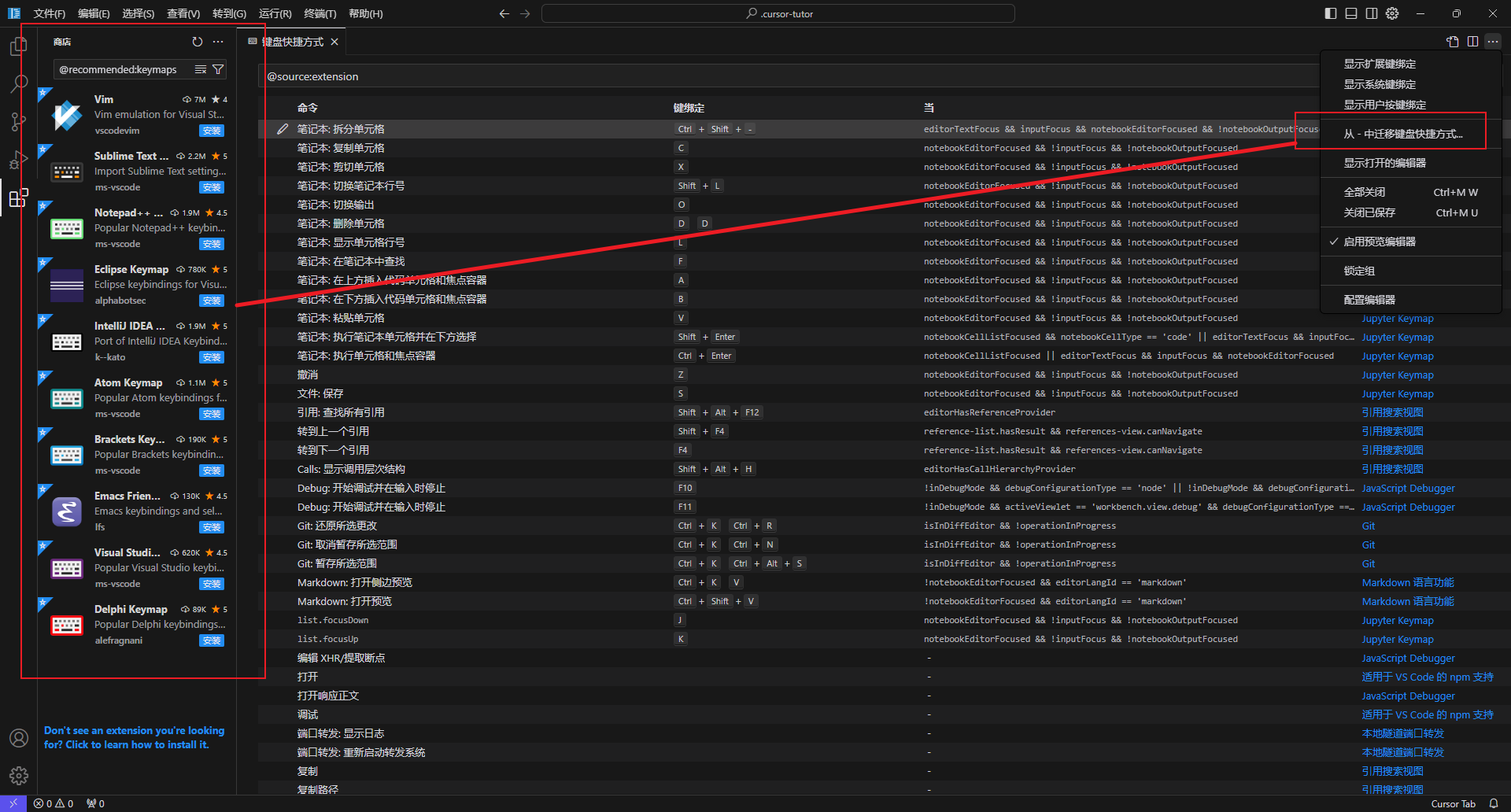Select the Emacs Friendly Keymap icon
The image size is (1511, 812).
click(x=67, y=512)
